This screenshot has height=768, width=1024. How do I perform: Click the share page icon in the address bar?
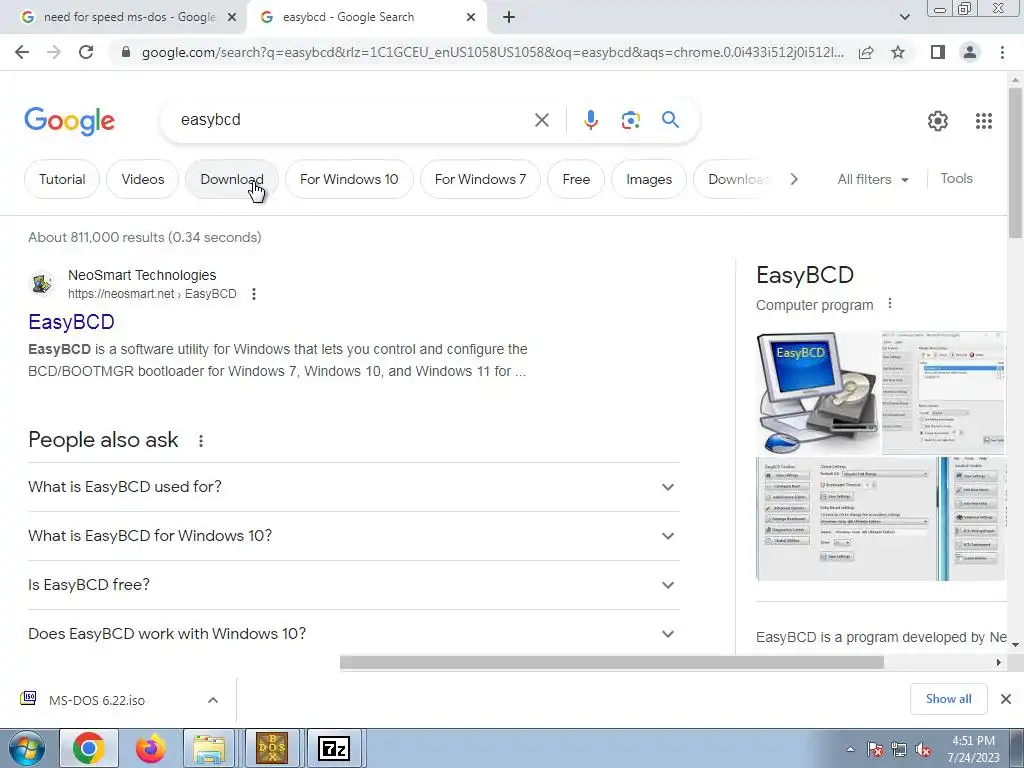click(x=866, y=52)
